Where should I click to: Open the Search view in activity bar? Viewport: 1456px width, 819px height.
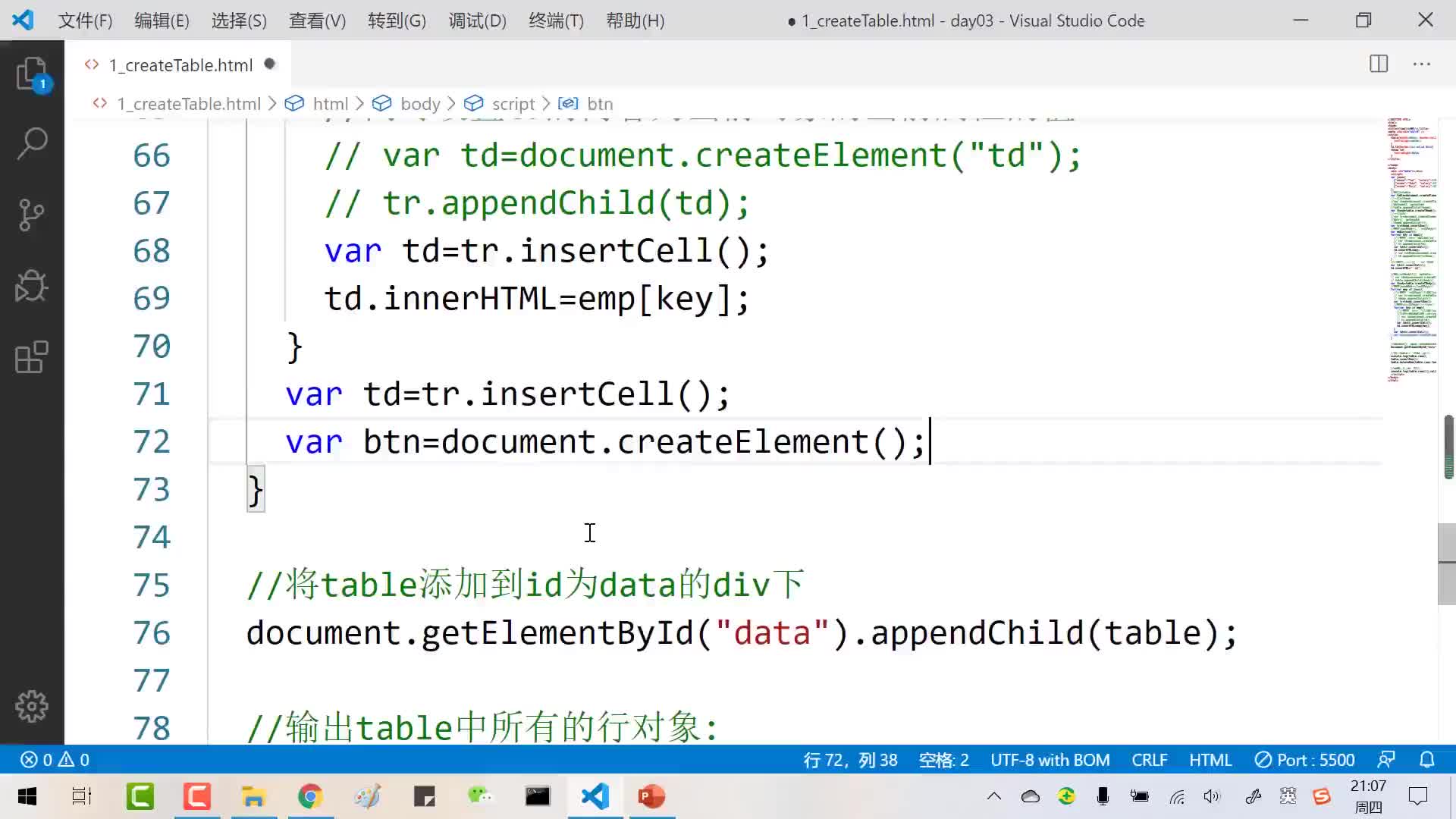(x=32, y=143)
